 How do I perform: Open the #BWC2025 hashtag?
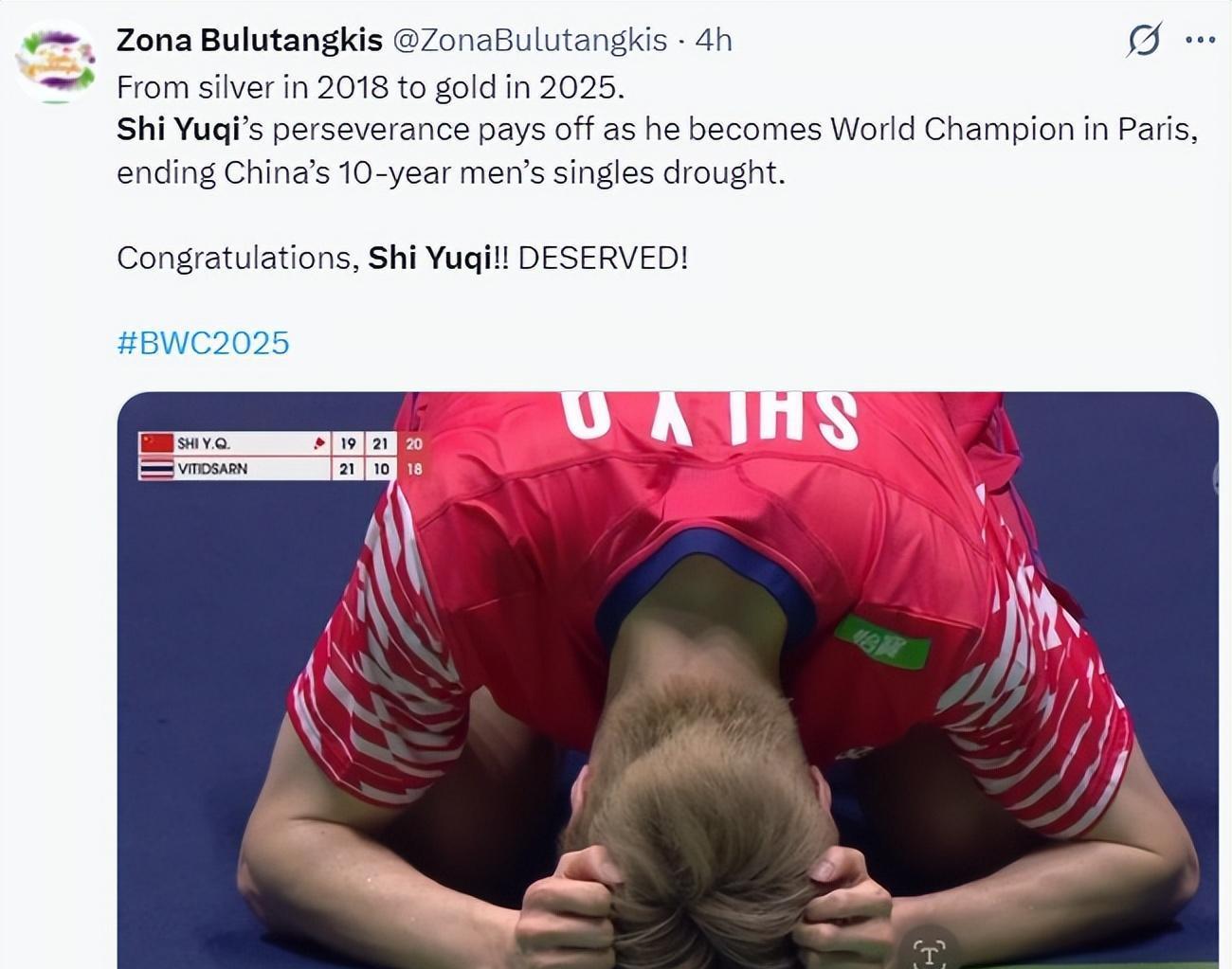203,343
